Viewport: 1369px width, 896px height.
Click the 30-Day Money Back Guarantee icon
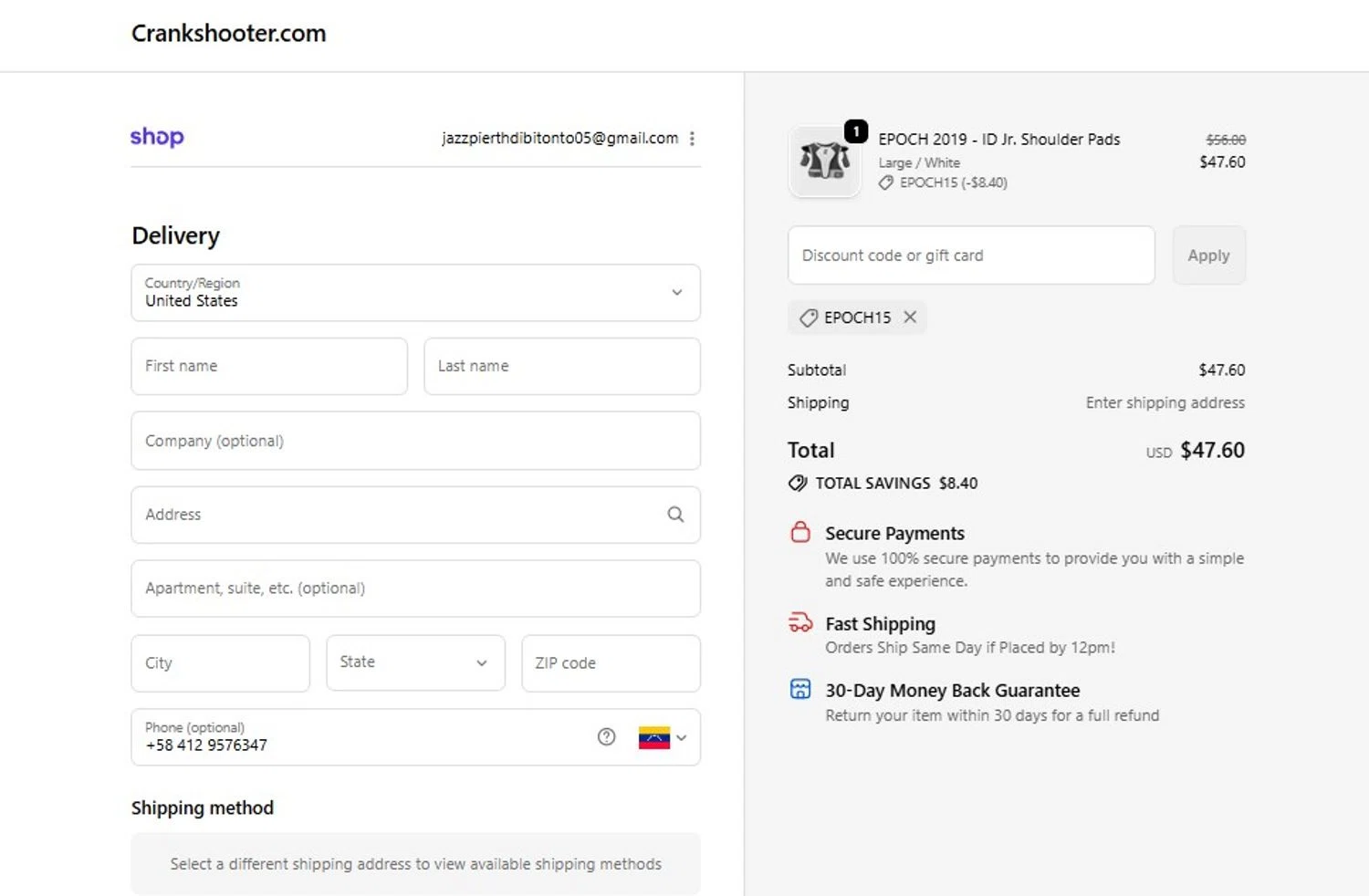(x=800, y=690)
